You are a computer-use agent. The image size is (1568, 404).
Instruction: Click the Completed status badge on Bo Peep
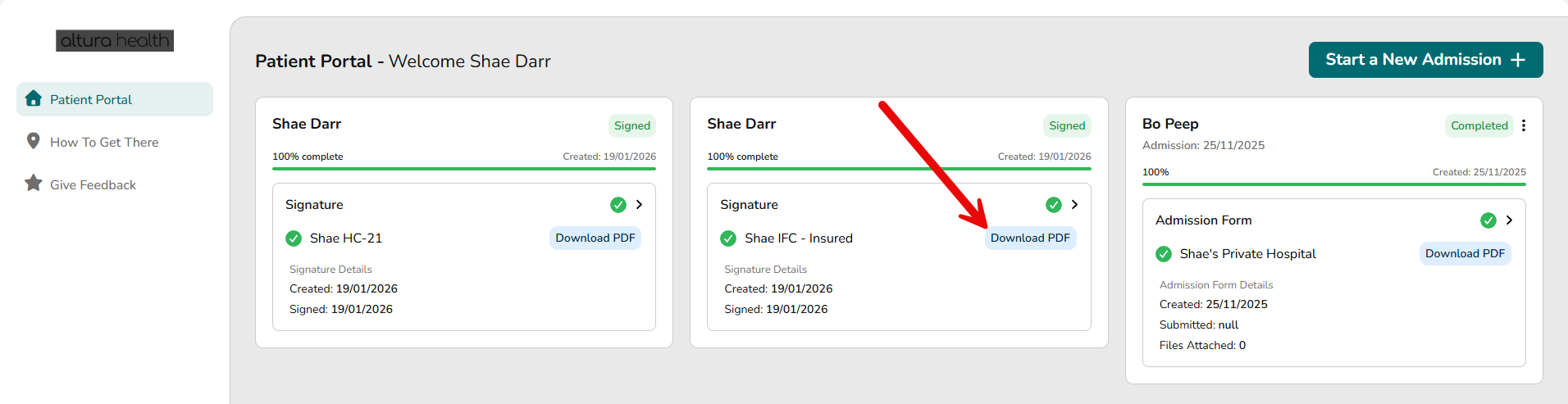(1479, 125)
